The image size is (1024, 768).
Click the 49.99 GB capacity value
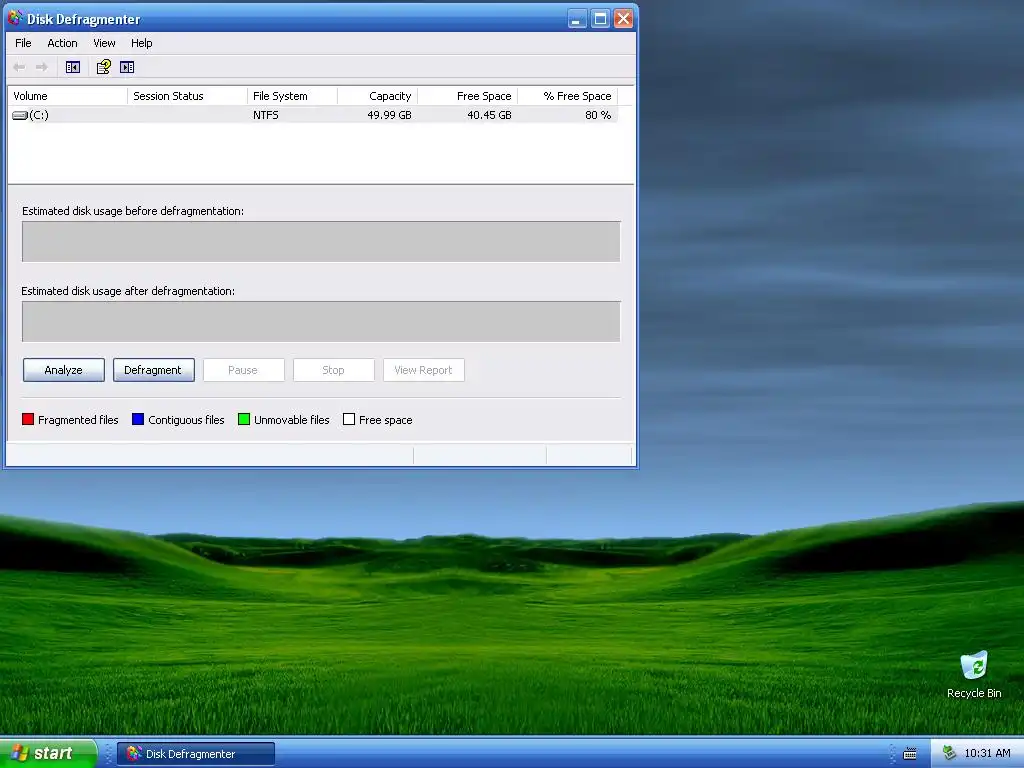389,115
